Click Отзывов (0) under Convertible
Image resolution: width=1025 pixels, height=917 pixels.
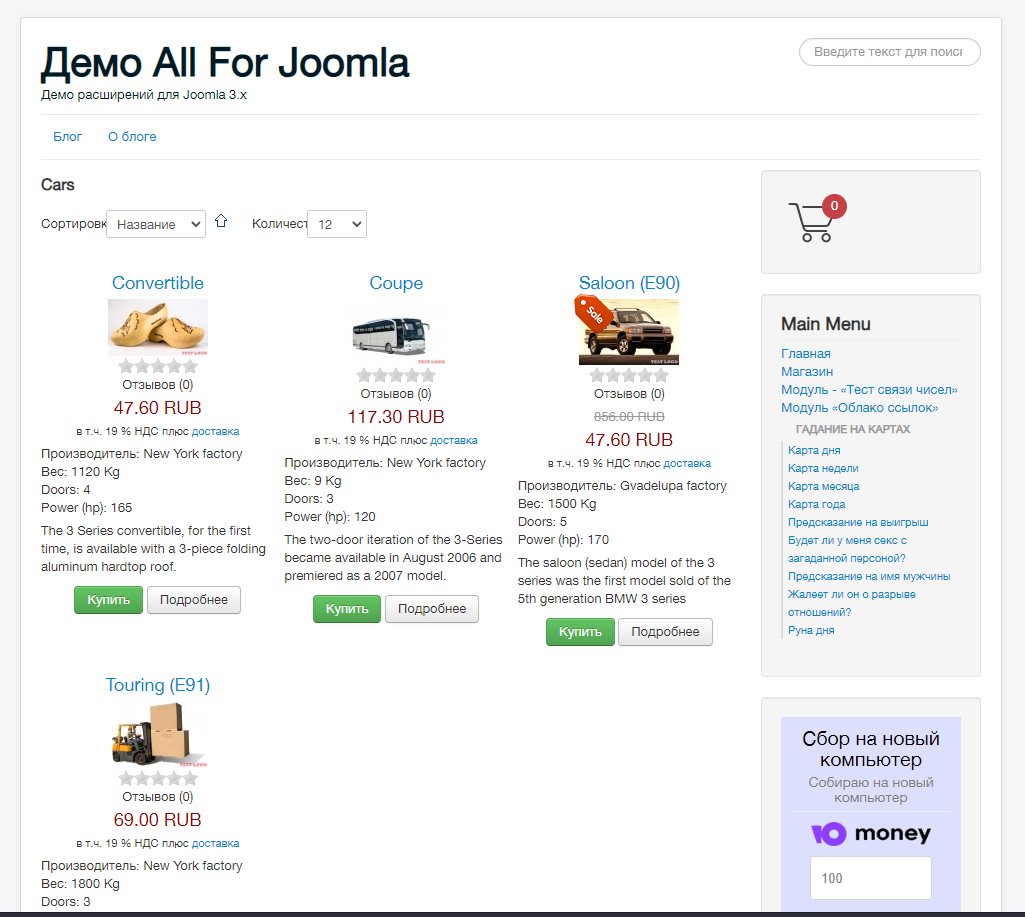158,385
